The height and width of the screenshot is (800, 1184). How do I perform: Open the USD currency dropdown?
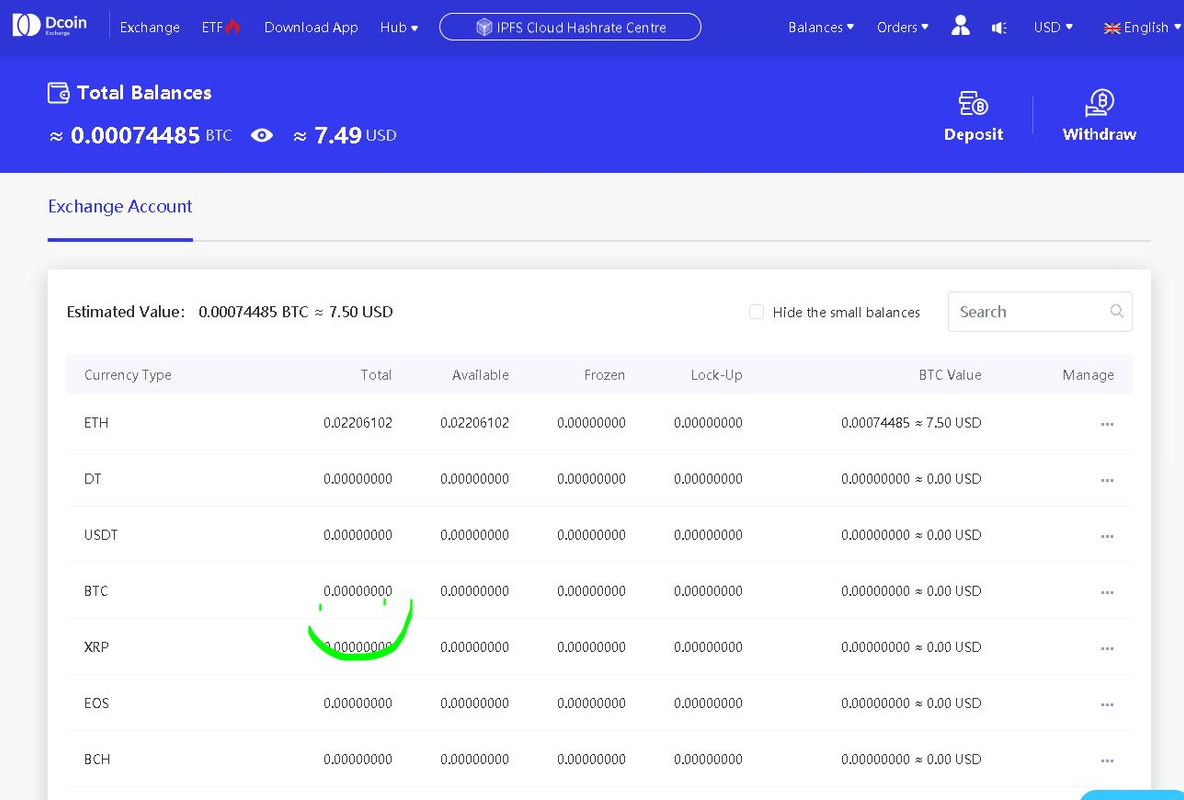pyautogui.click(x=1053, y=27)
